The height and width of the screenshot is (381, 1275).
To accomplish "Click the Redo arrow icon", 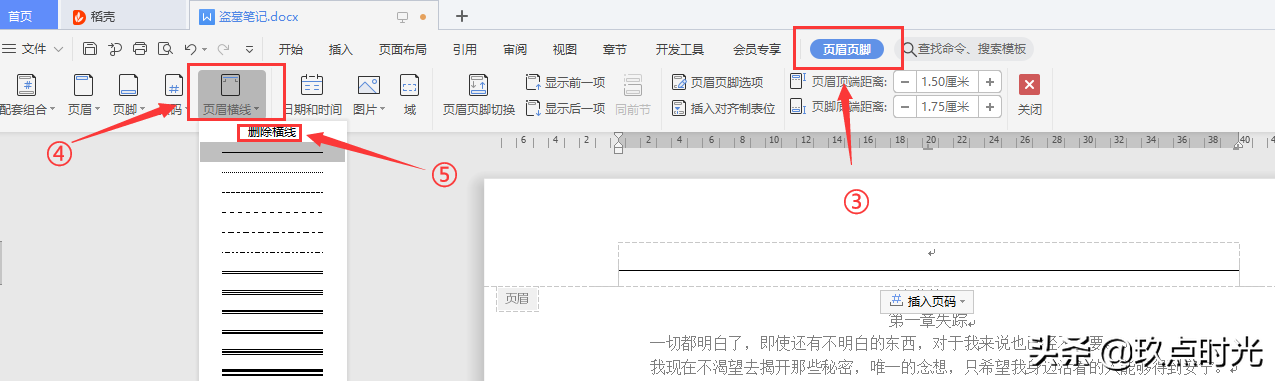I will [x=224, y=48].
